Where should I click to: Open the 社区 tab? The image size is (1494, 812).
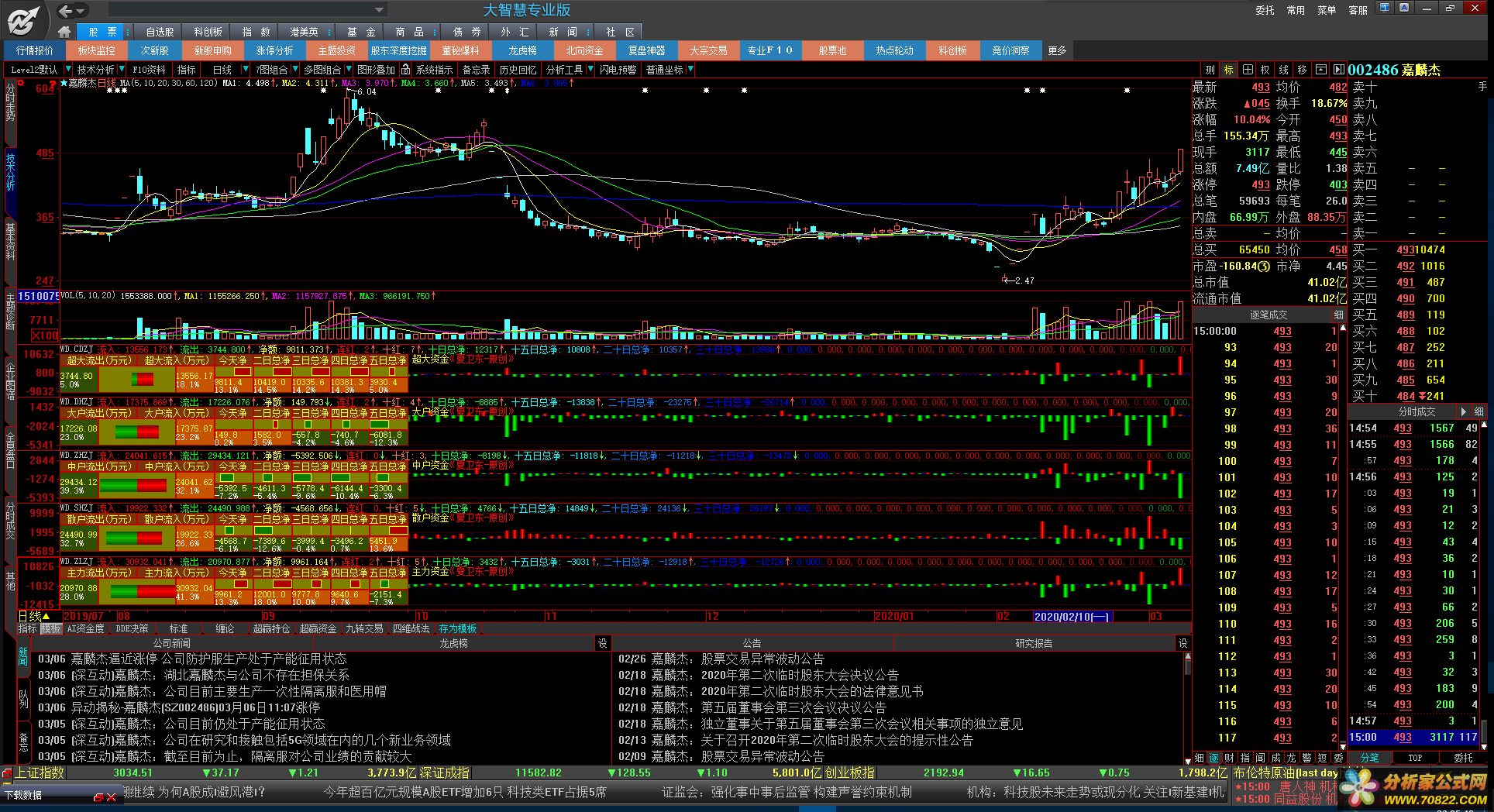[x=620, y=32]
